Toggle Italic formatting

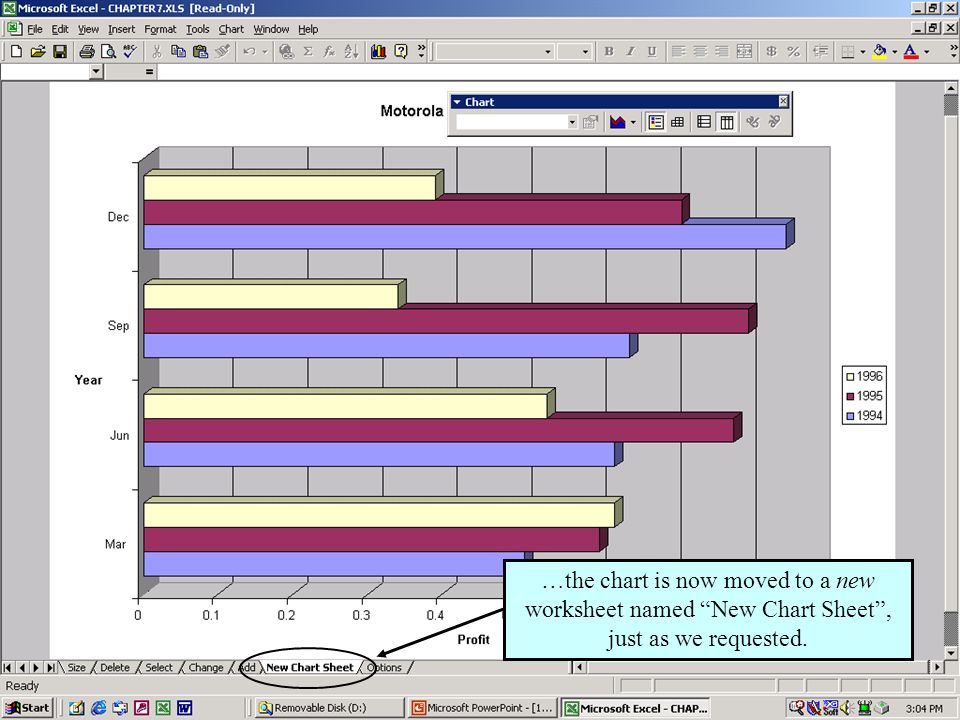(630, 51)
